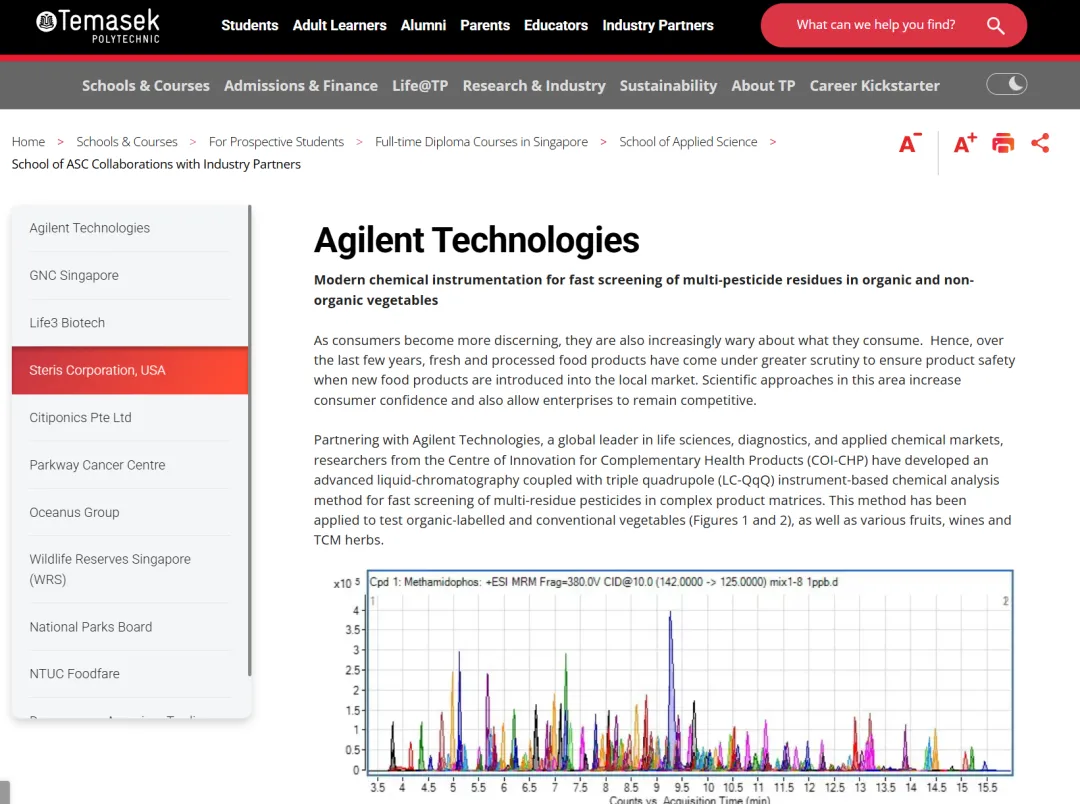
Task: Select Steris Corporation, USA in sidebar
Action: (129, 371)
